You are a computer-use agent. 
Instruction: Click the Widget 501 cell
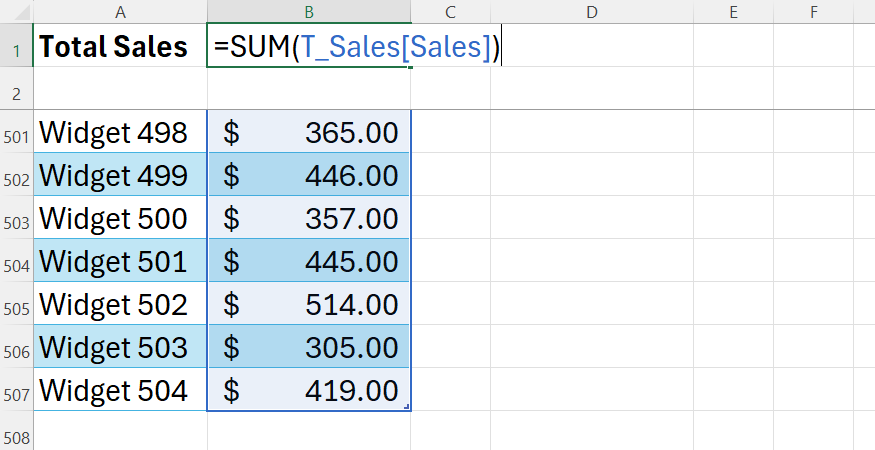[x=120, y=261]
